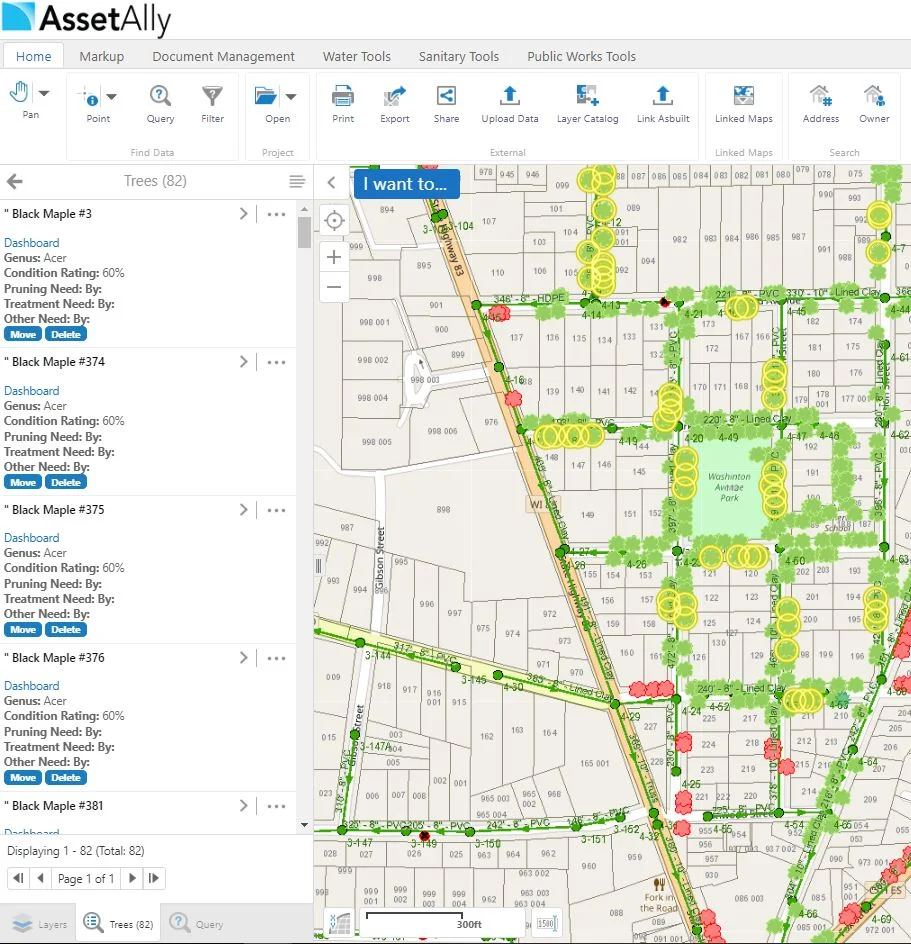Expand the Open project dropdown arrow
The height and width of the screenshot is (944, 911).
point(291,96)
